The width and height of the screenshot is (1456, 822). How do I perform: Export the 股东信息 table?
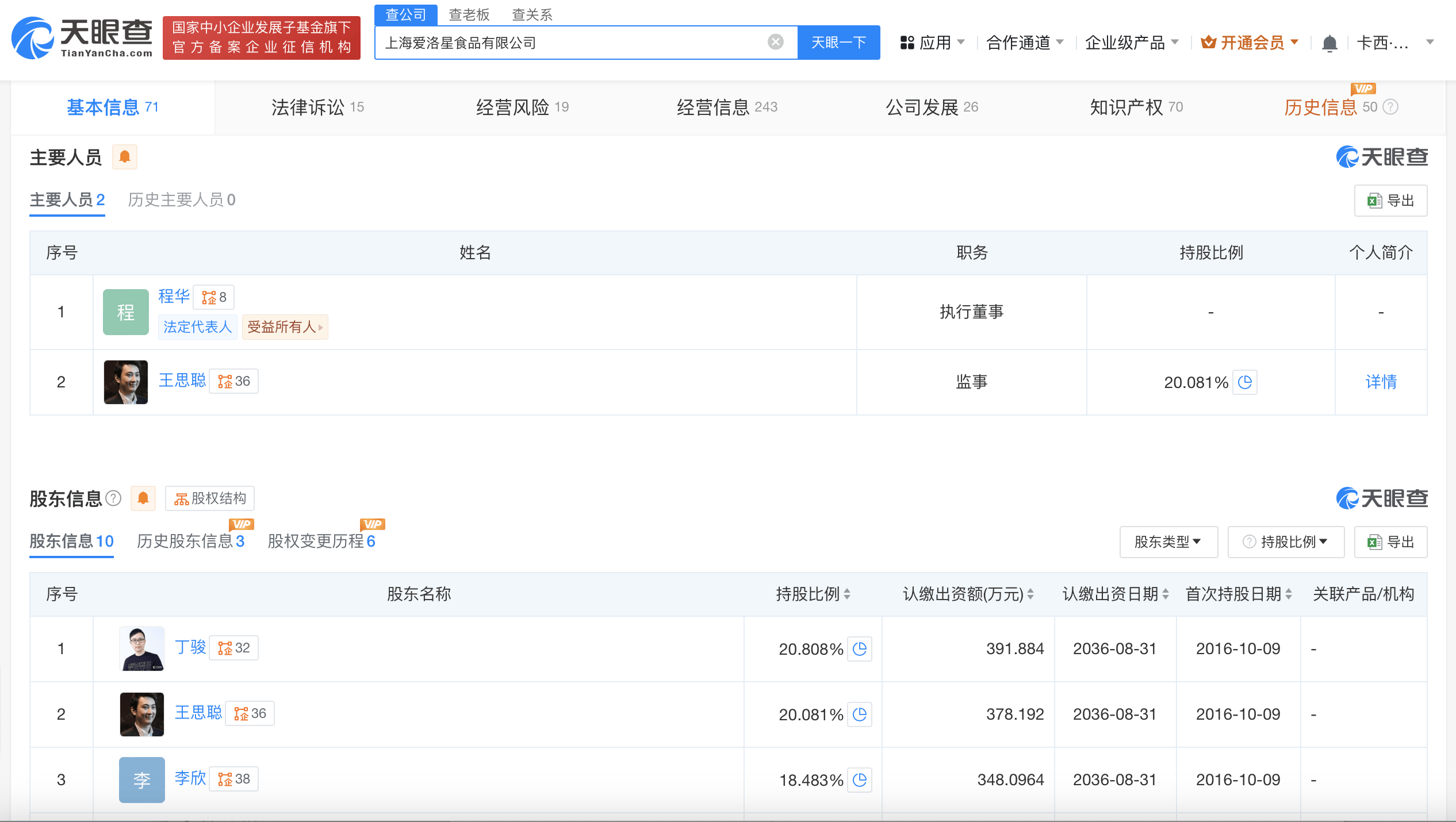[x=1390, y=542]
